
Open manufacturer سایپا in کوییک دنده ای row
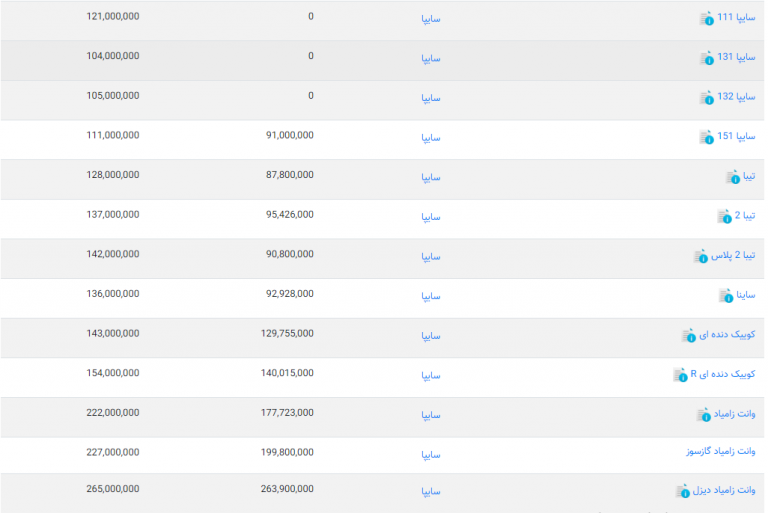coord(431,337)
